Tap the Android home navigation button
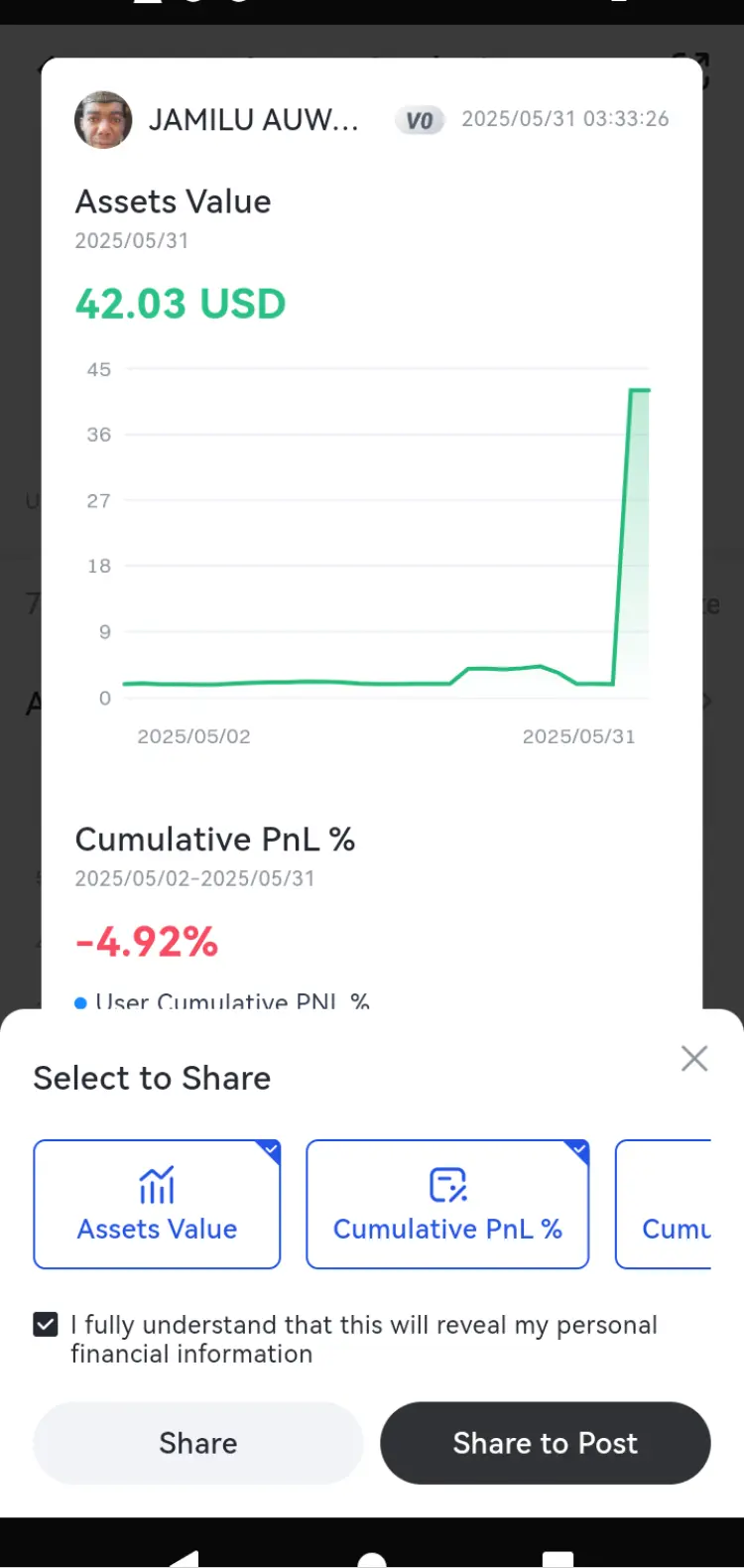The width and height of the screenshot is (744, 1568). 372,1560
